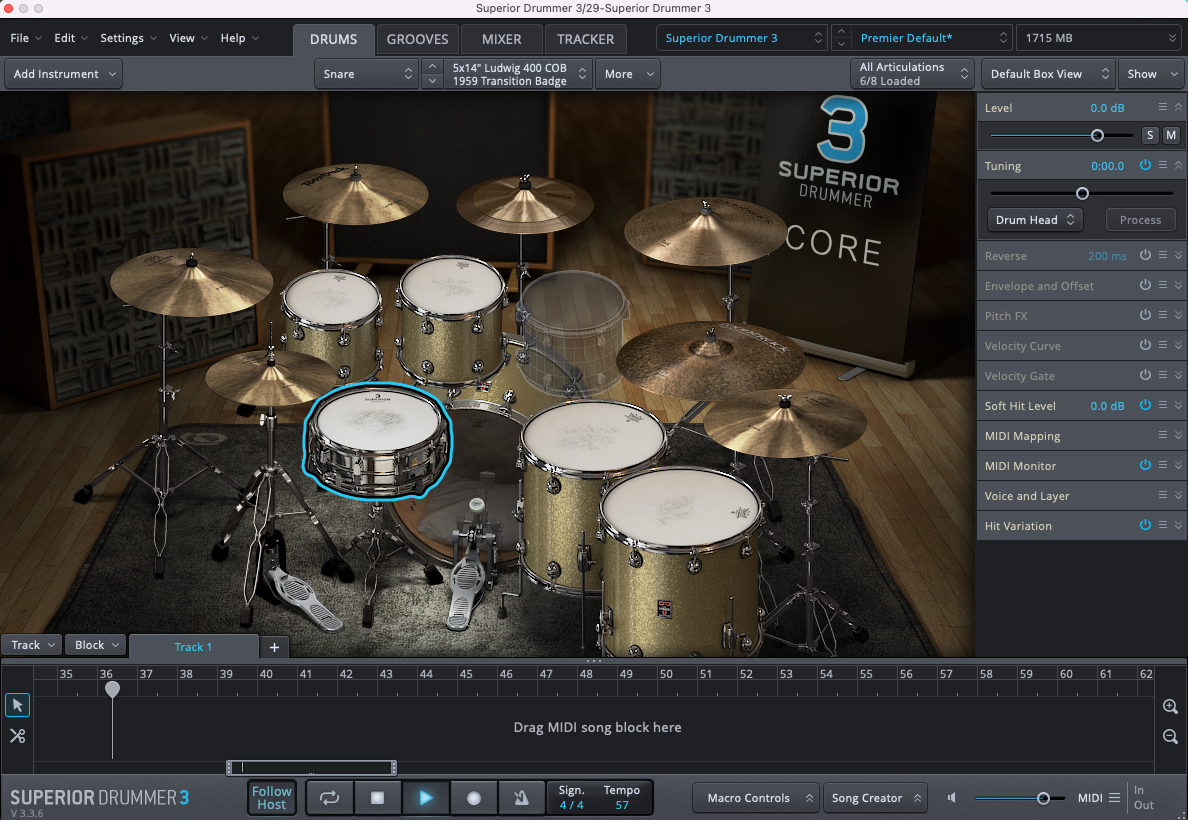The height and width of the screenshot is (820, 1188).
Task: Select the ride cymbal on right
Action: pyautogui.click(x=710, y=360)
